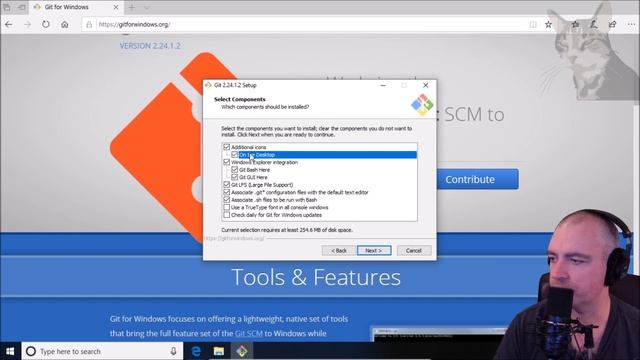Select the Git for Windows tab
640x360 pixels.
pyautogui.click(x=76, y=7)
